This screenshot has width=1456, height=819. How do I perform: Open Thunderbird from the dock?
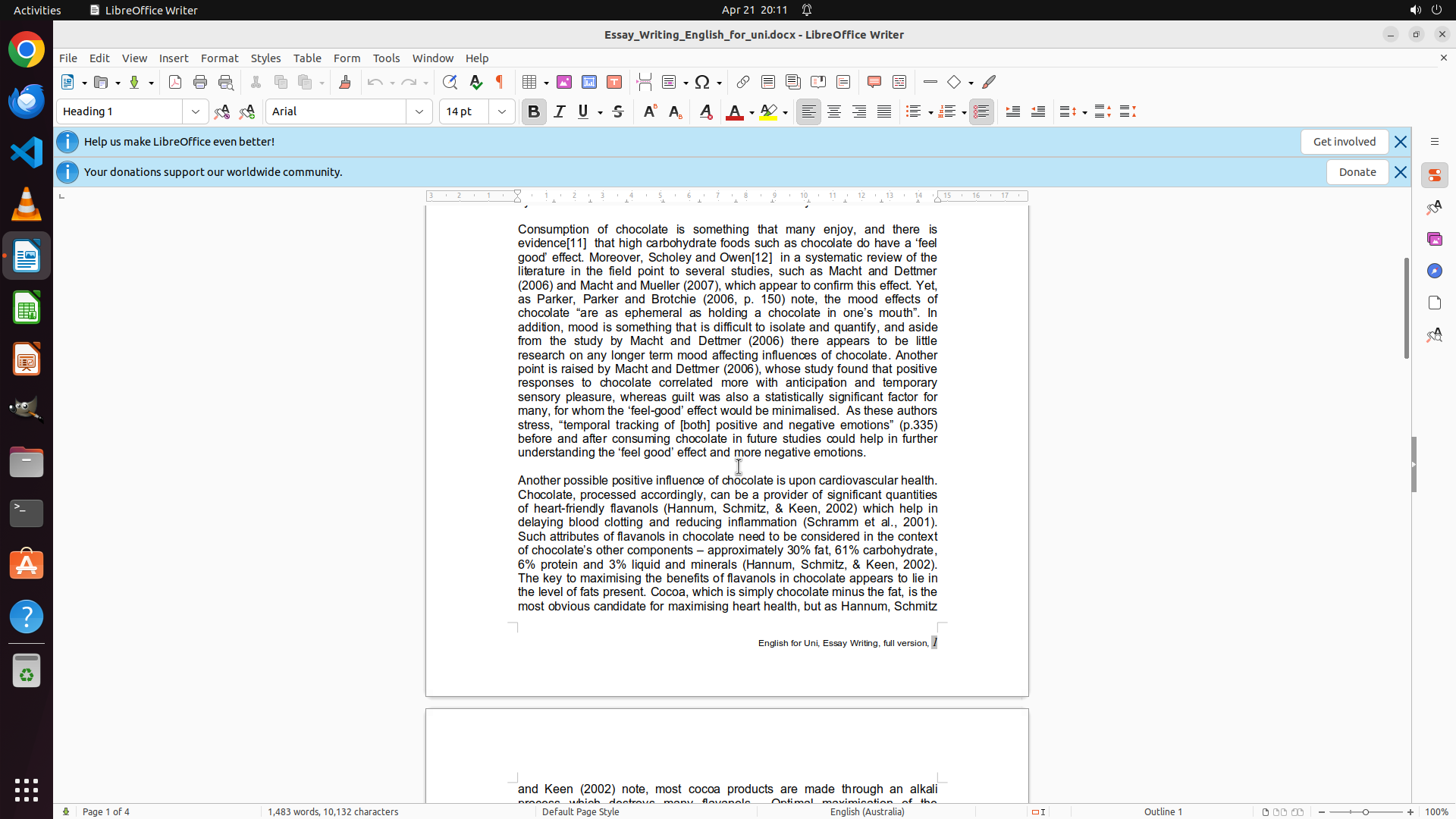click(27, 102)
